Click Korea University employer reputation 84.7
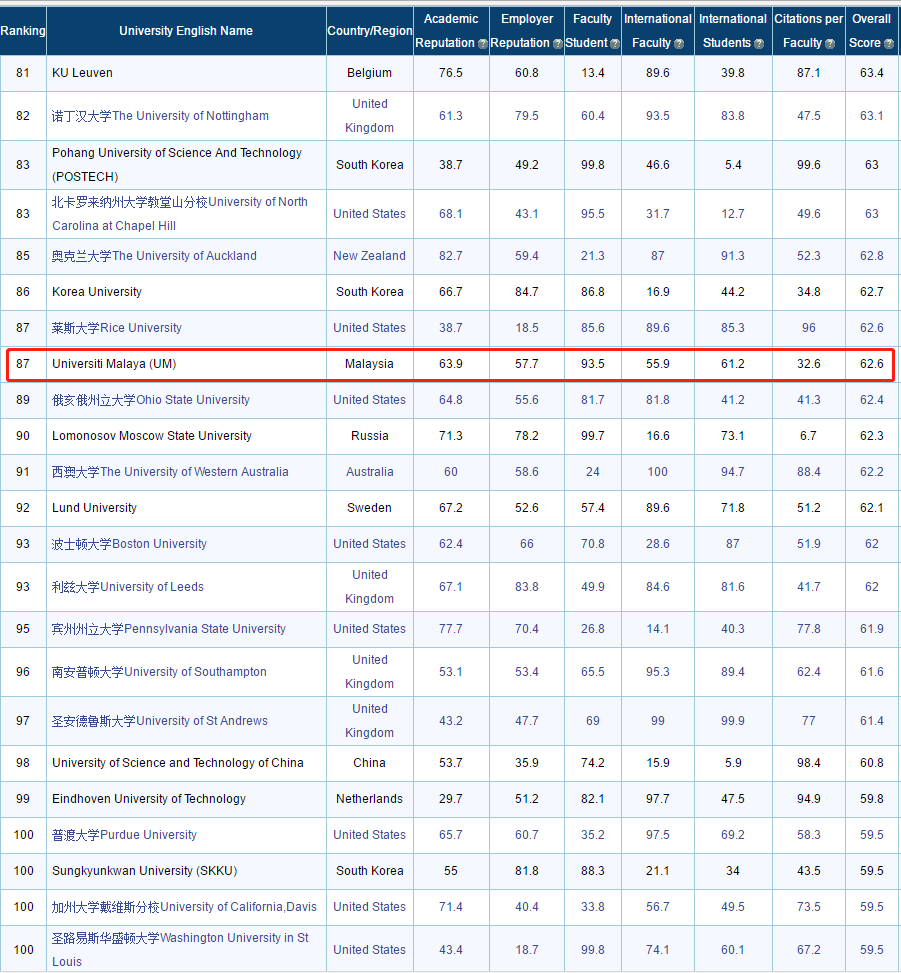Image resolution: width=901 pixels, height=973 pixels. [x=527, y=292]
